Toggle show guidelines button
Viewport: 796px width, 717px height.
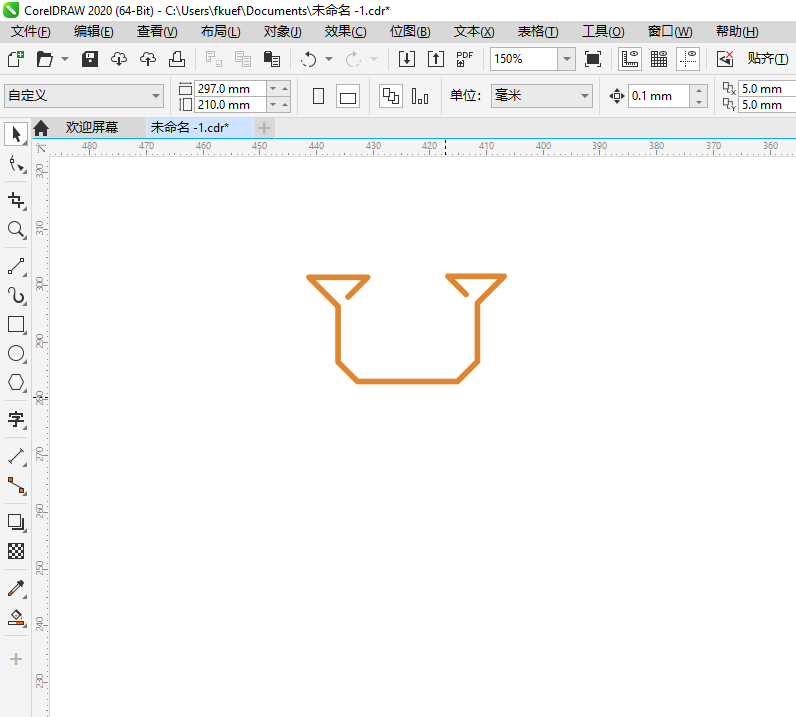pyautogui.click(x=688, y=59)
